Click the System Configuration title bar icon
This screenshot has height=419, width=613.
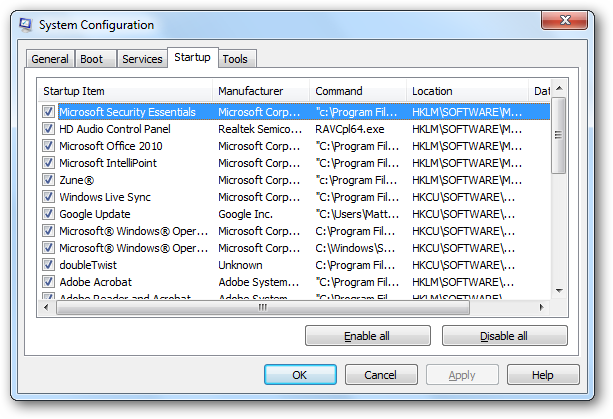tap(26, 25)
